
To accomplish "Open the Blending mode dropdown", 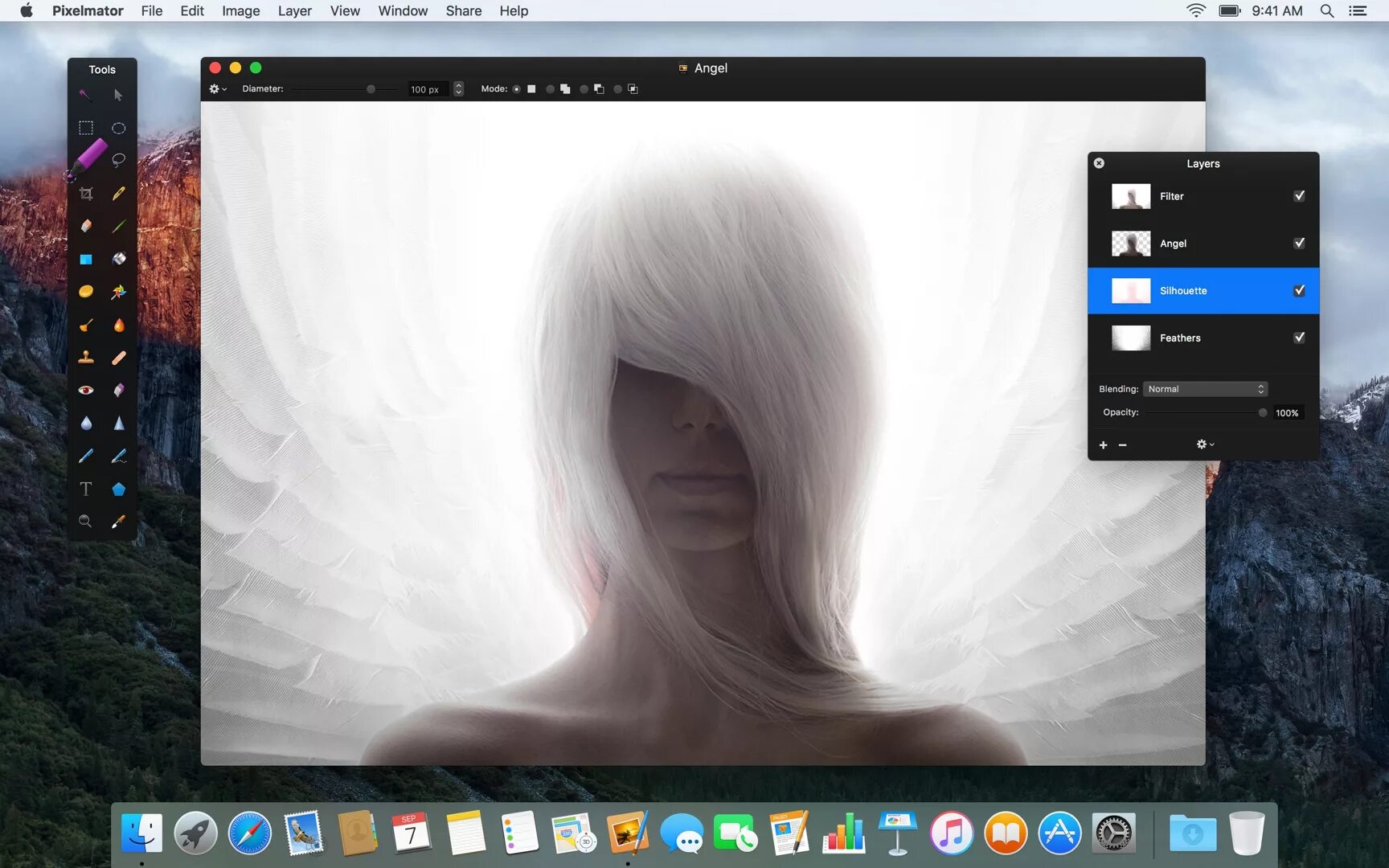I will coord(1205,389).
